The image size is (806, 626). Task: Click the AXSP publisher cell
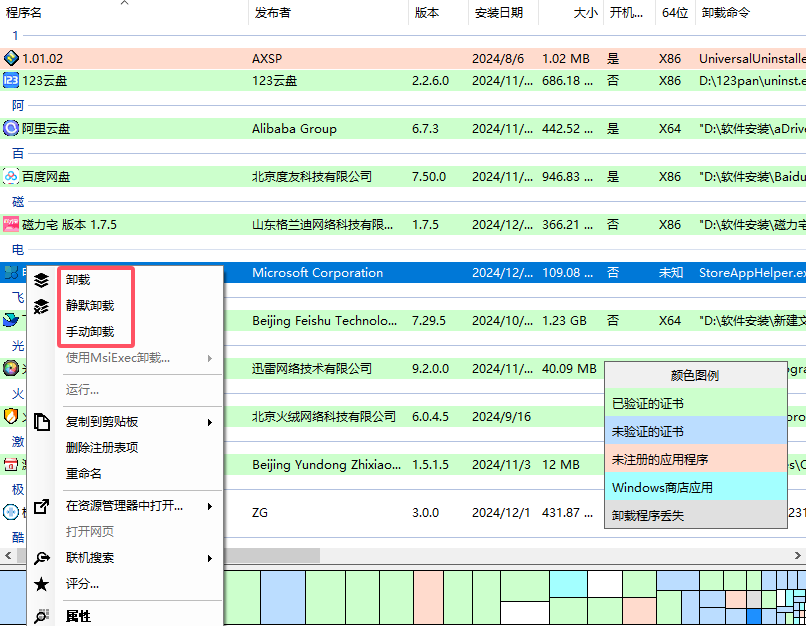click(267, 59)
